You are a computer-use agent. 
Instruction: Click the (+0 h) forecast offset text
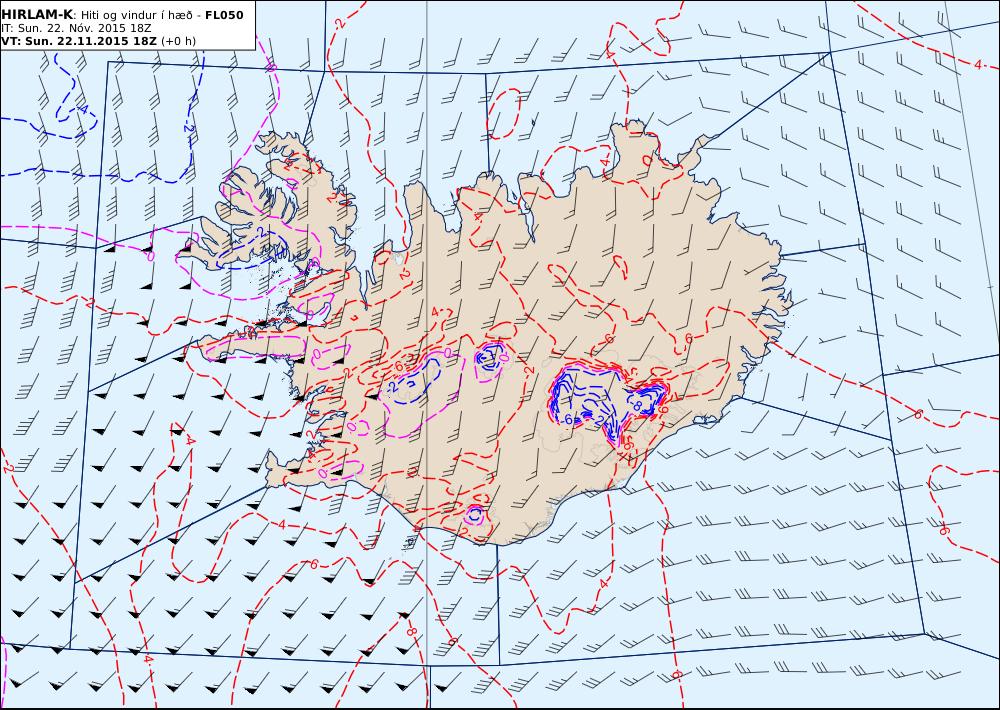tap(179, 41)
